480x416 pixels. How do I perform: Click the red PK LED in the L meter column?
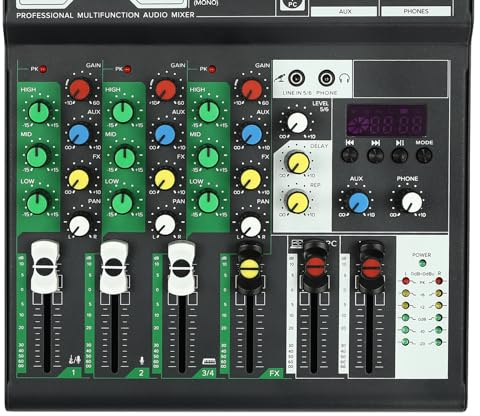click(406, 281)
